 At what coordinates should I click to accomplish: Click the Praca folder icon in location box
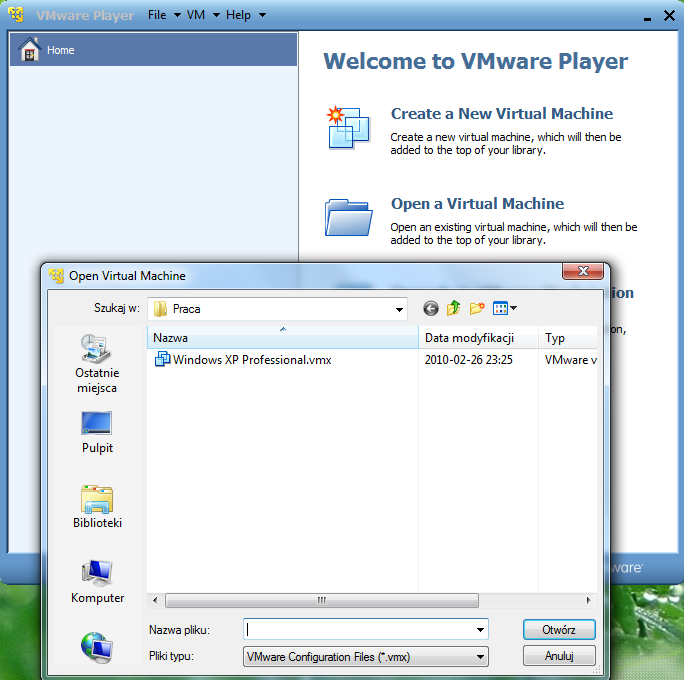pyautogui.click(x=160, y=309)
